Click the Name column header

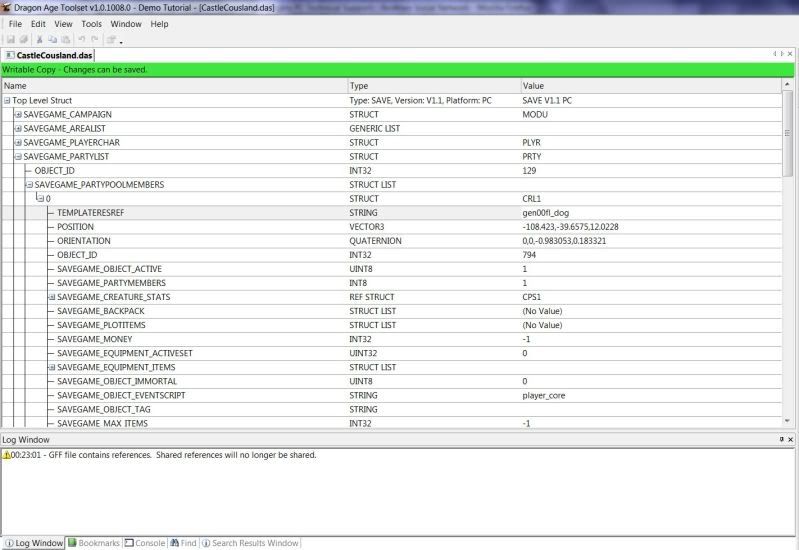(x=174, y=86)
